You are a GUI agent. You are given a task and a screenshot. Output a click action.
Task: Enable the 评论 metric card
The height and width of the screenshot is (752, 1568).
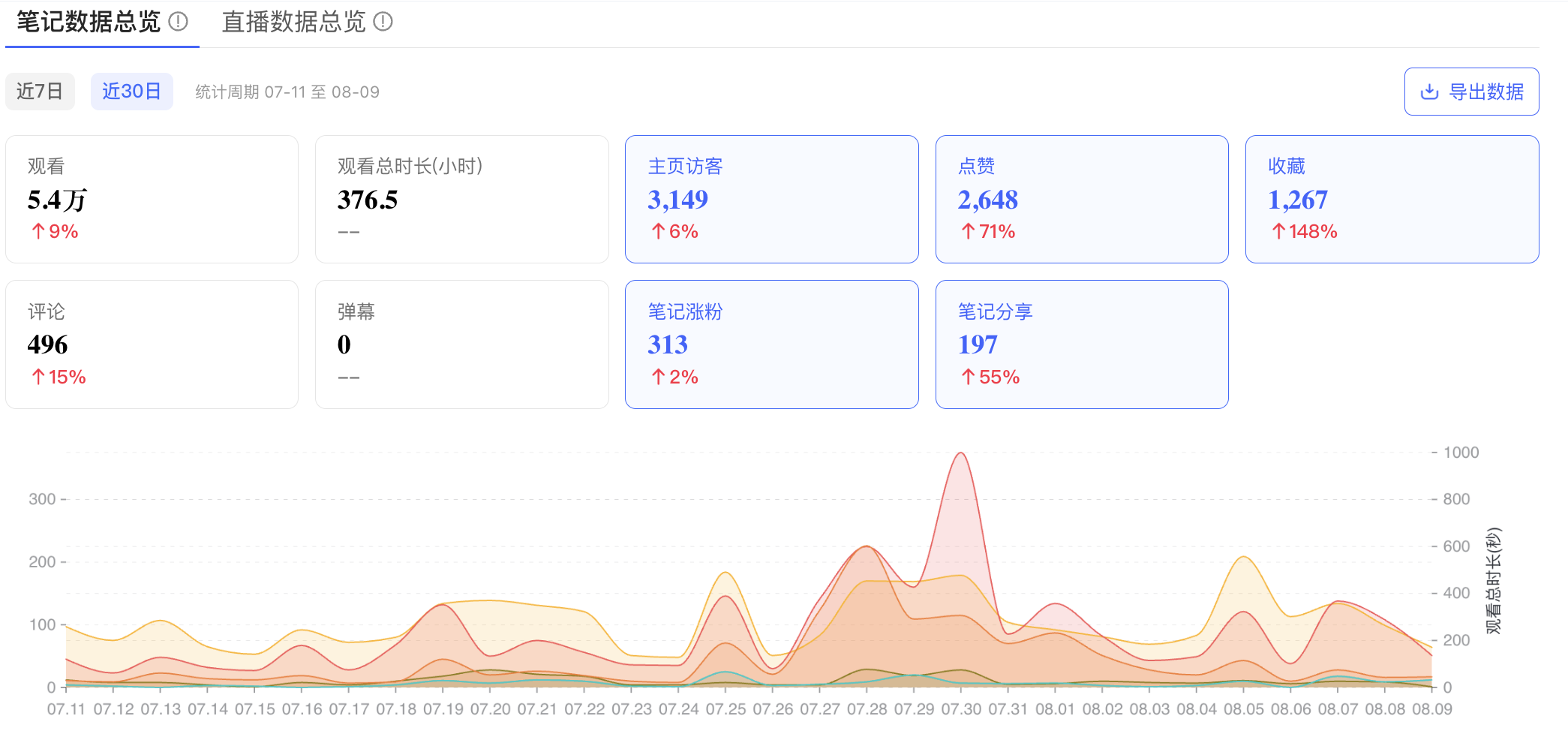pos(152,344)
